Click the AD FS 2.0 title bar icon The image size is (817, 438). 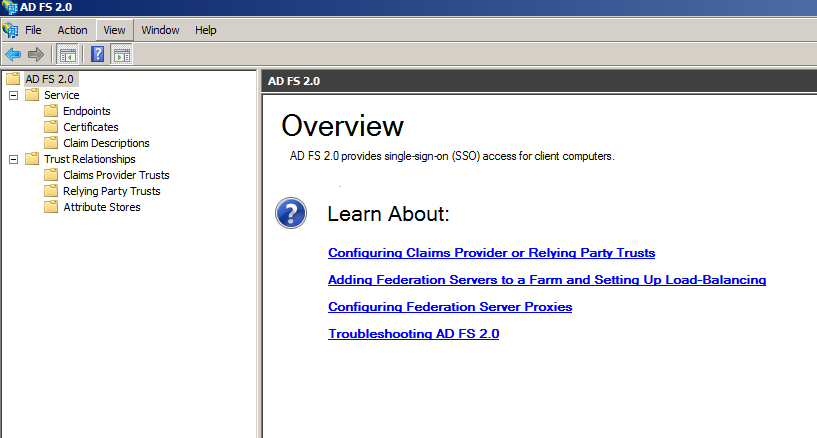click(x=9, y=7)
